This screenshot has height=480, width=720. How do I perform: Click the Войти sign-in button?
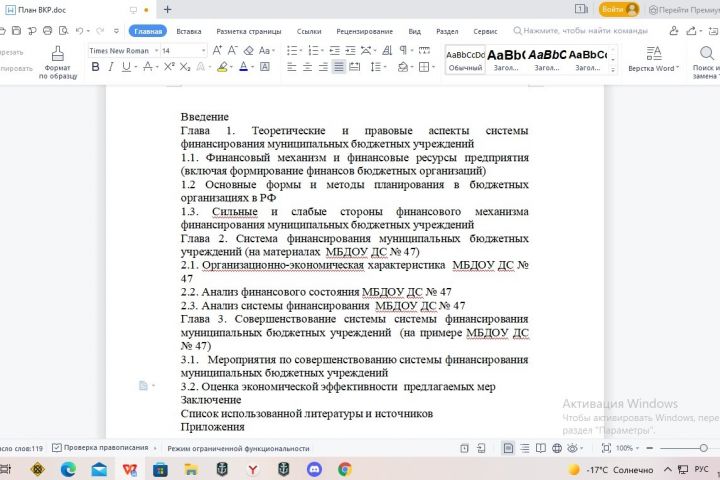619,9
